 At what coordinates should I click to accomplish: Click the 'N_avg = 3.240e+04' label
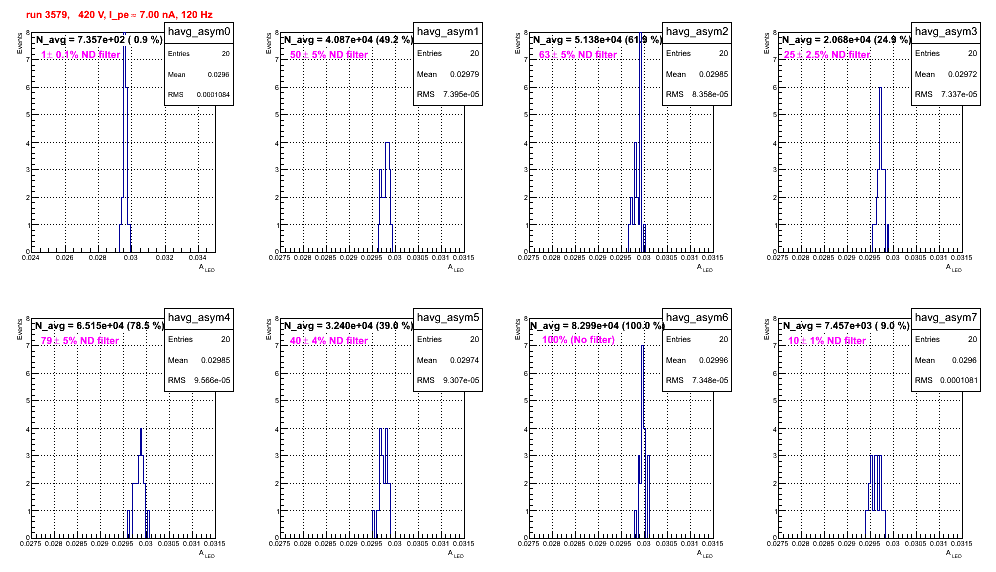348,325
